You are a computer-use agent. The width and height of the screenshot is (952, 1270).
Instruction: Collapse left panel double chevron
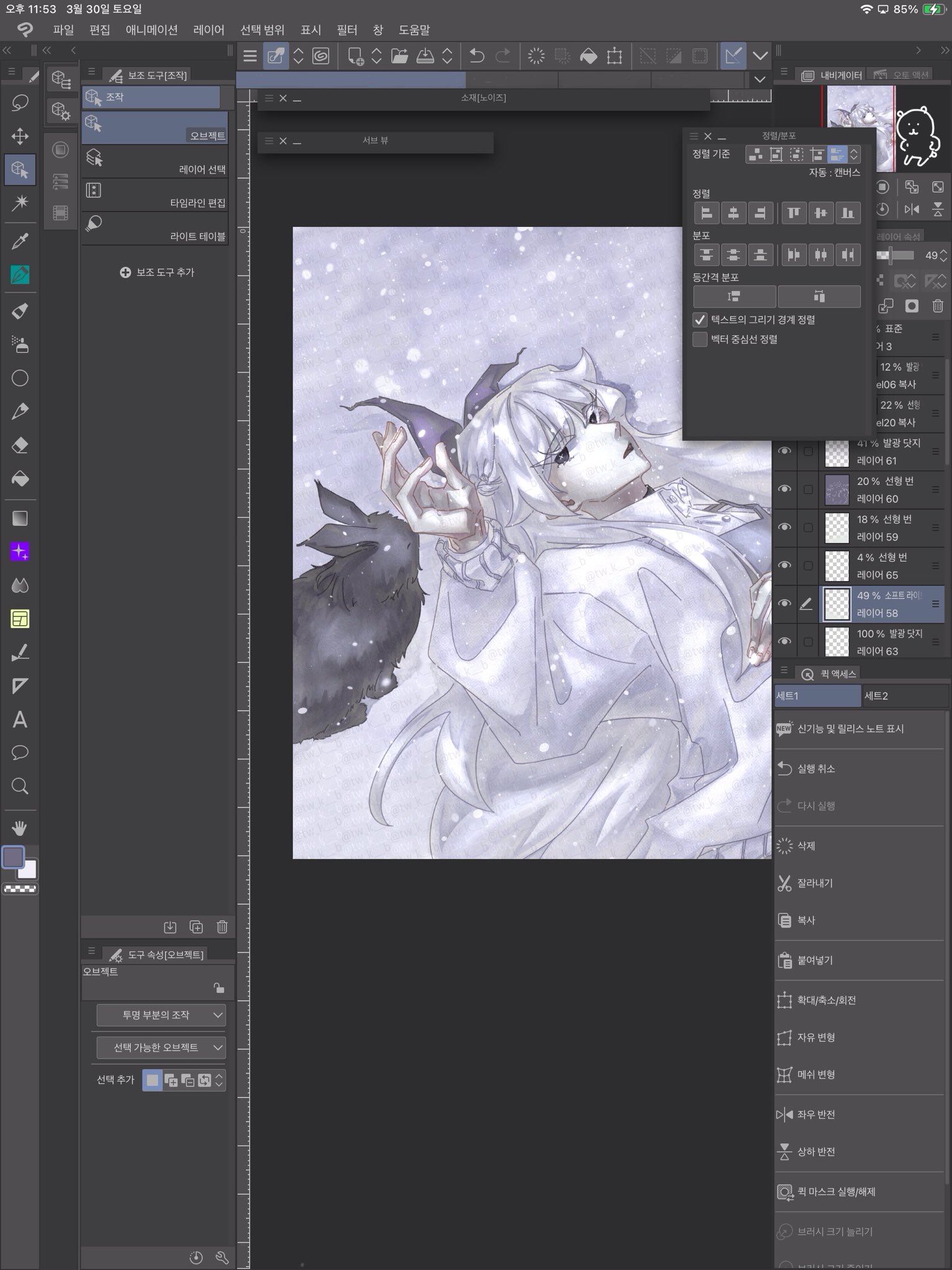click(x=7, y=50)
